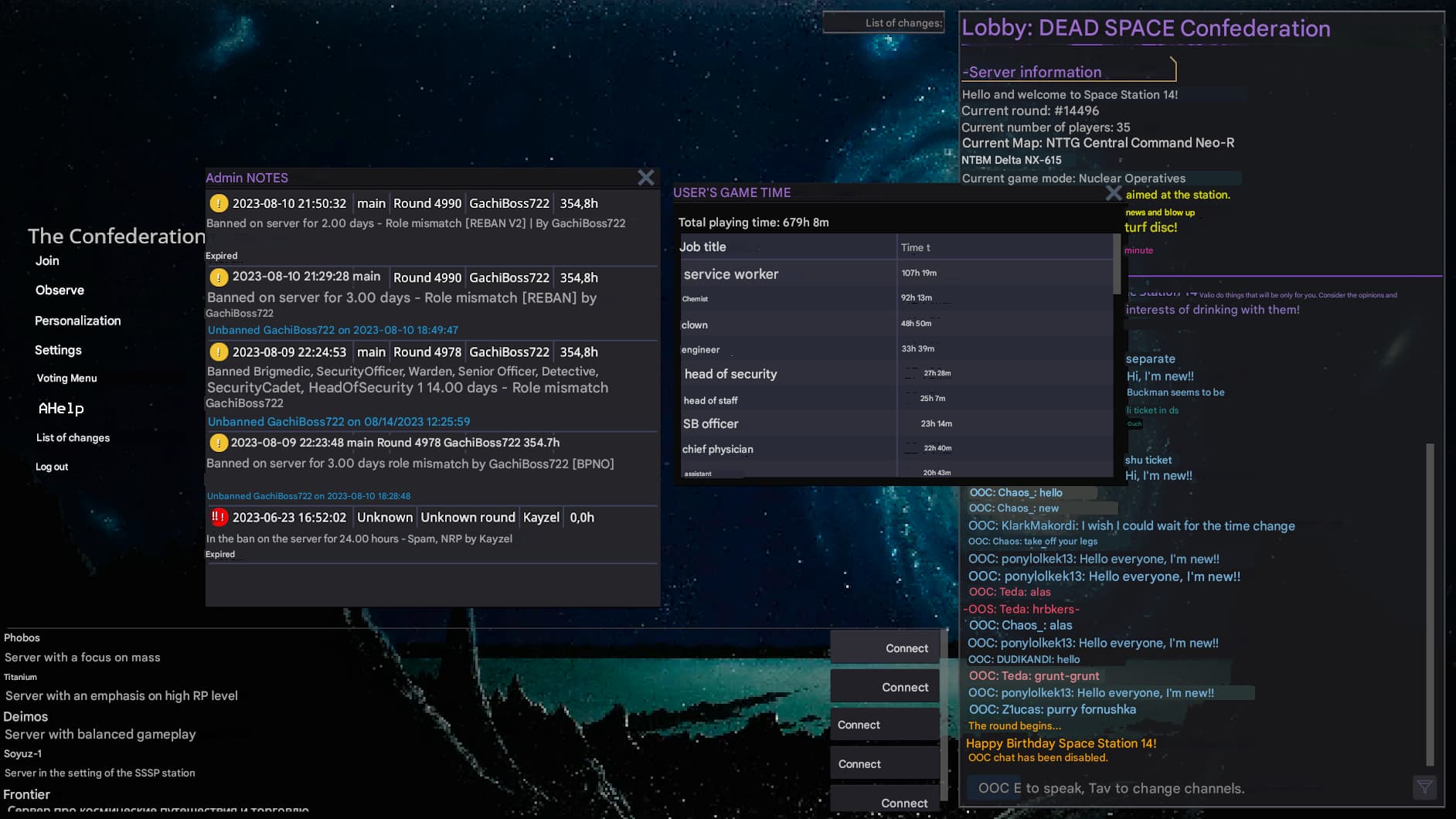Click Round 4978 in the 22:24:53 note
The image size is (1456, 819).
[427, 352]
